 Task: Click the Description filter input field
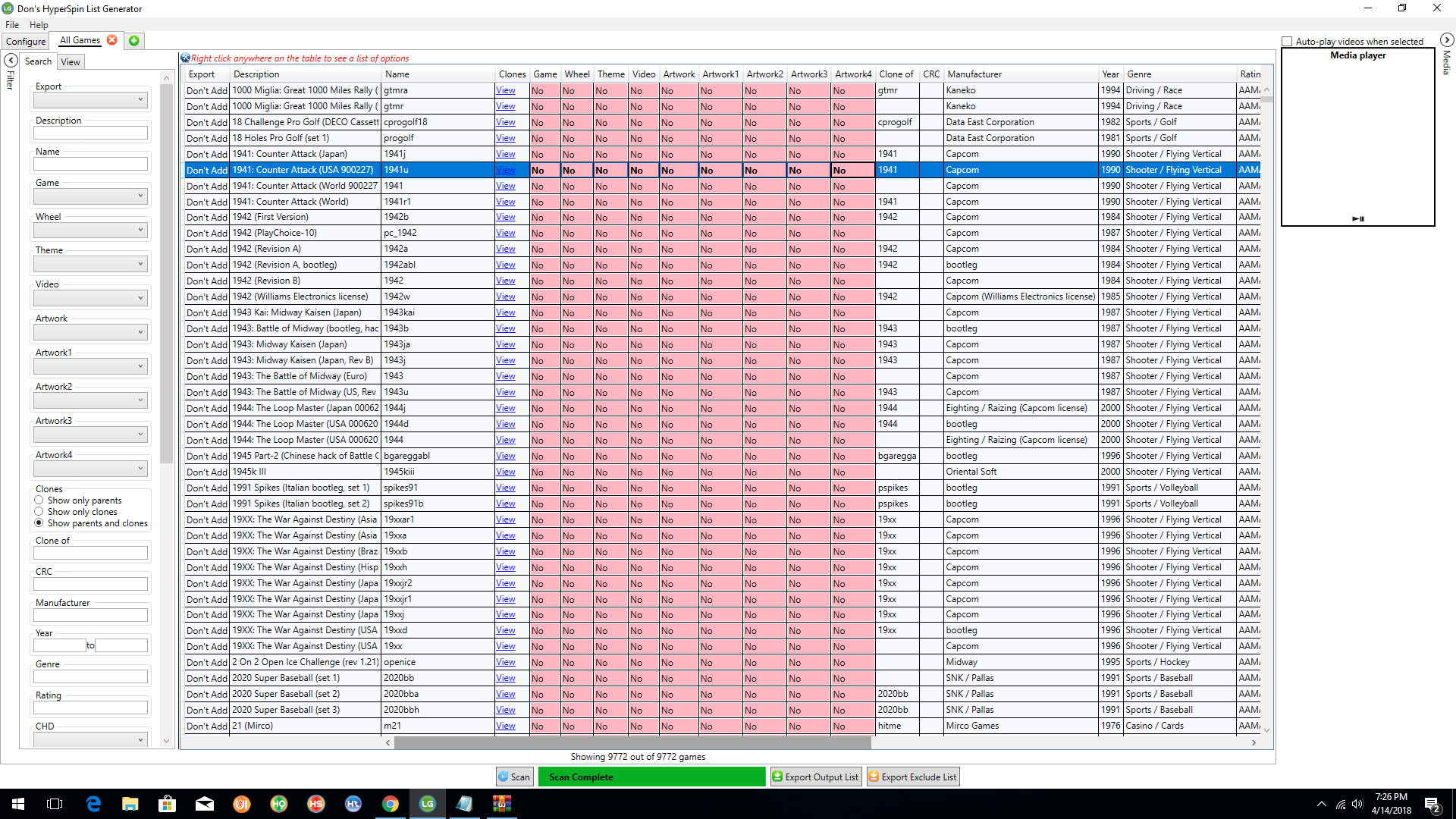(x=90, y=133)
